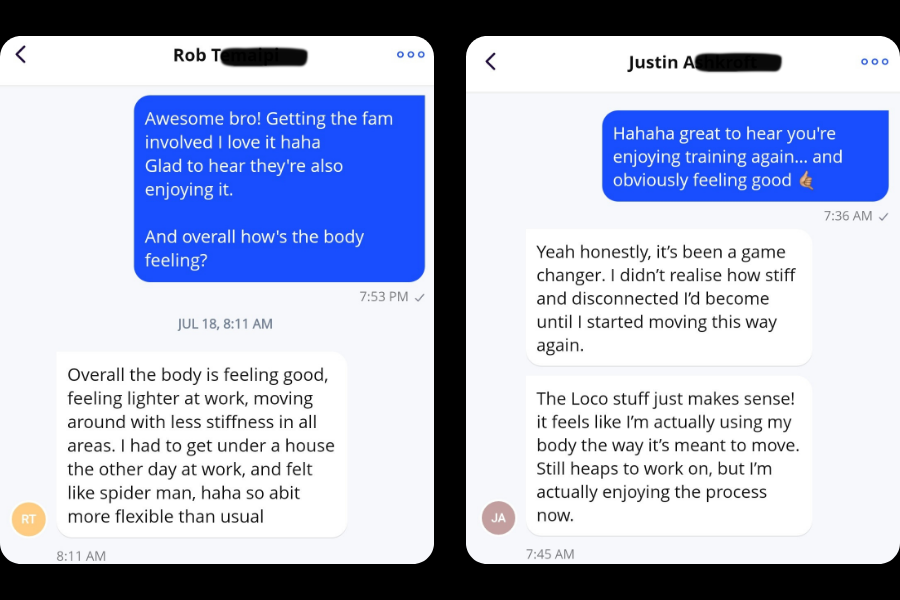Click the delivered checkmark beside 7:36 AM
The width and height of the screenshot is (900, 600).
coord(883,216)
